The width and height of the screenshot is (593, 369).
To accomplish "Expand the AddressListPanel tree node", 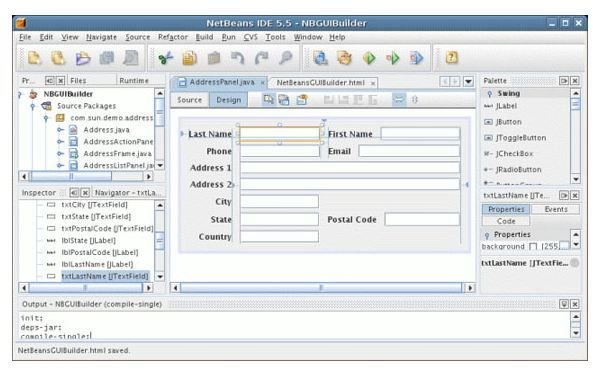I will coord(60,165).
